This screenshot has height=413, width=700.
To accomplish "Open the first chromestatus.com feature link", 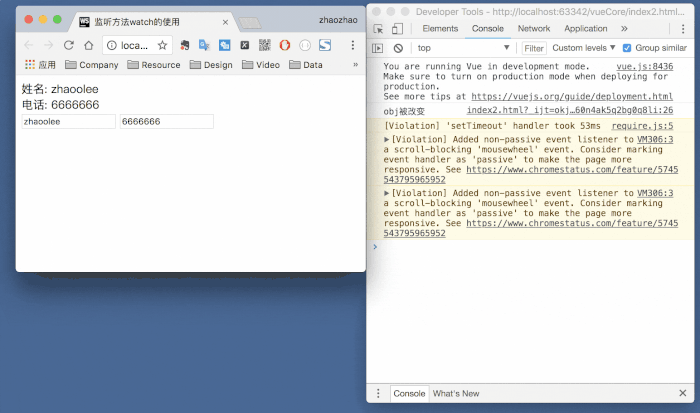I will pos(572,170).
